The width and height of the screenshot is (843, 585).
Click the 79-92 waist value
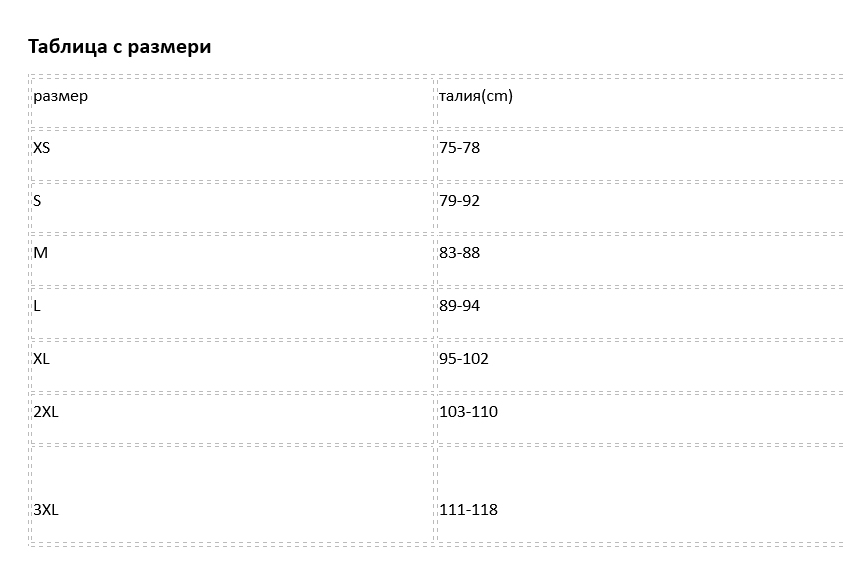tap(460, 201)
